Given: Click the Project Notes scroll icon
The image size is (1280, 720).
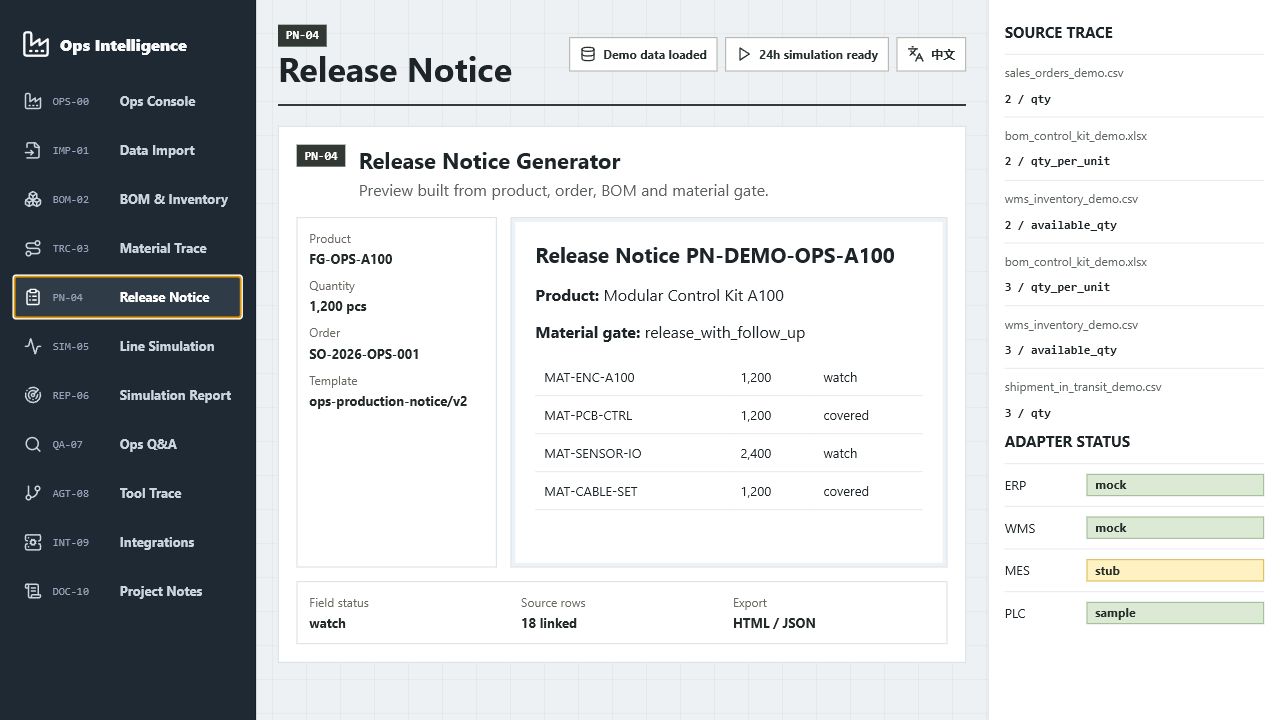Looking at the screenshot, I should (33, 591).
